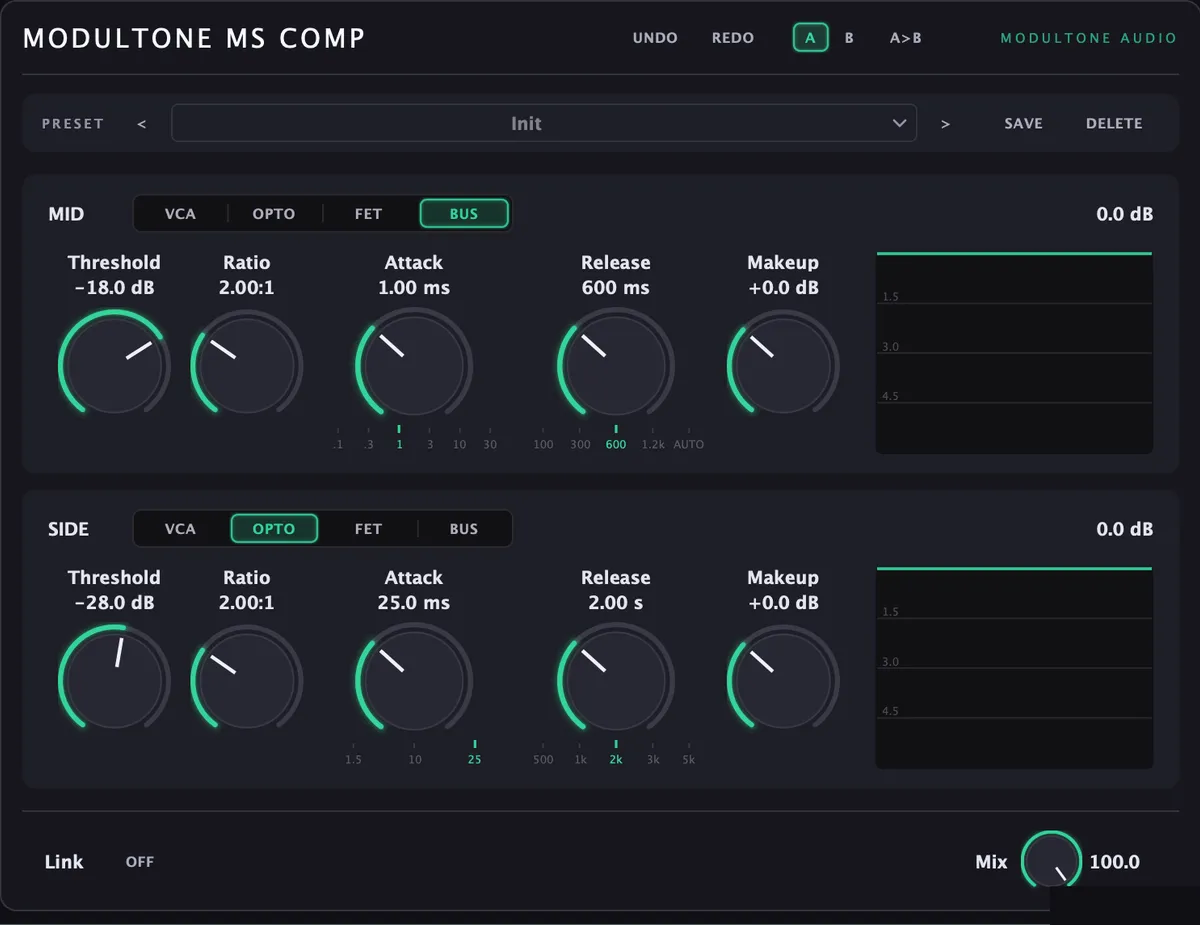Click the UNDO button
1200x925 pixels.
pyautogui.click(x=655, y=38)
